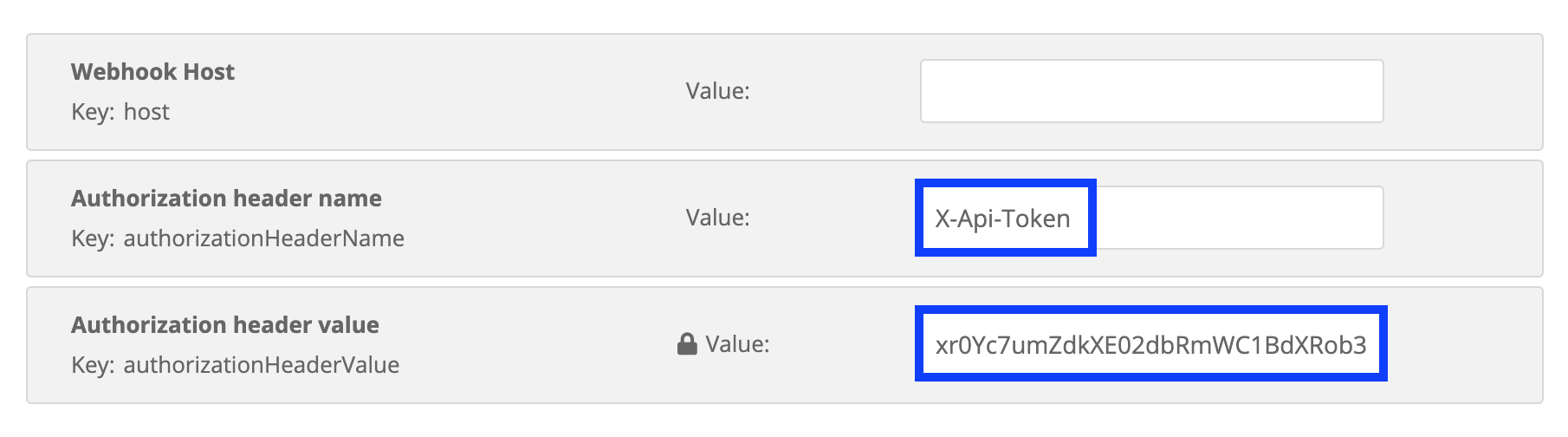Select the Authorization header value row

[x=784, y=344]
